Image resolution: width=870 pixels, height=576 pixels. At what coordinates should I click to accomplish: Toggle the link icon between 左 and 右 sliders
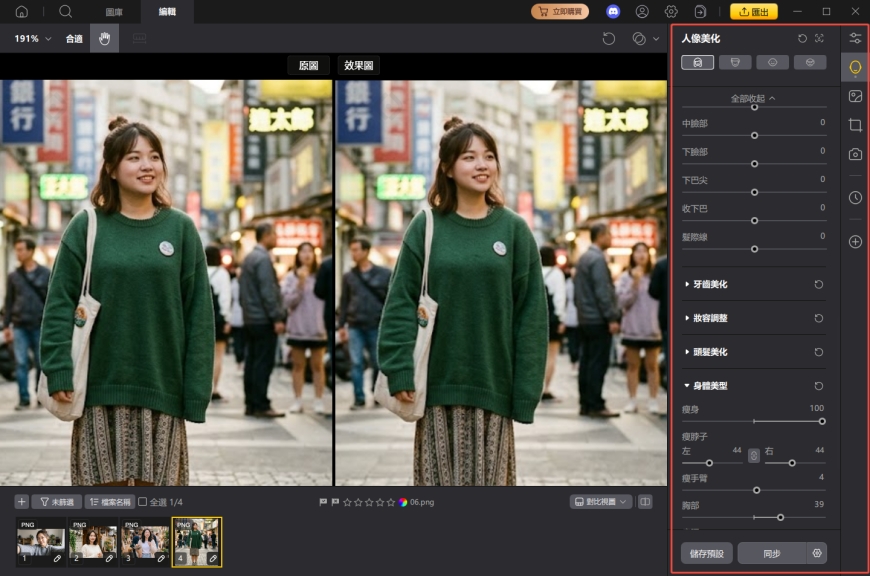pyautogui.click(x=753, y=455)
